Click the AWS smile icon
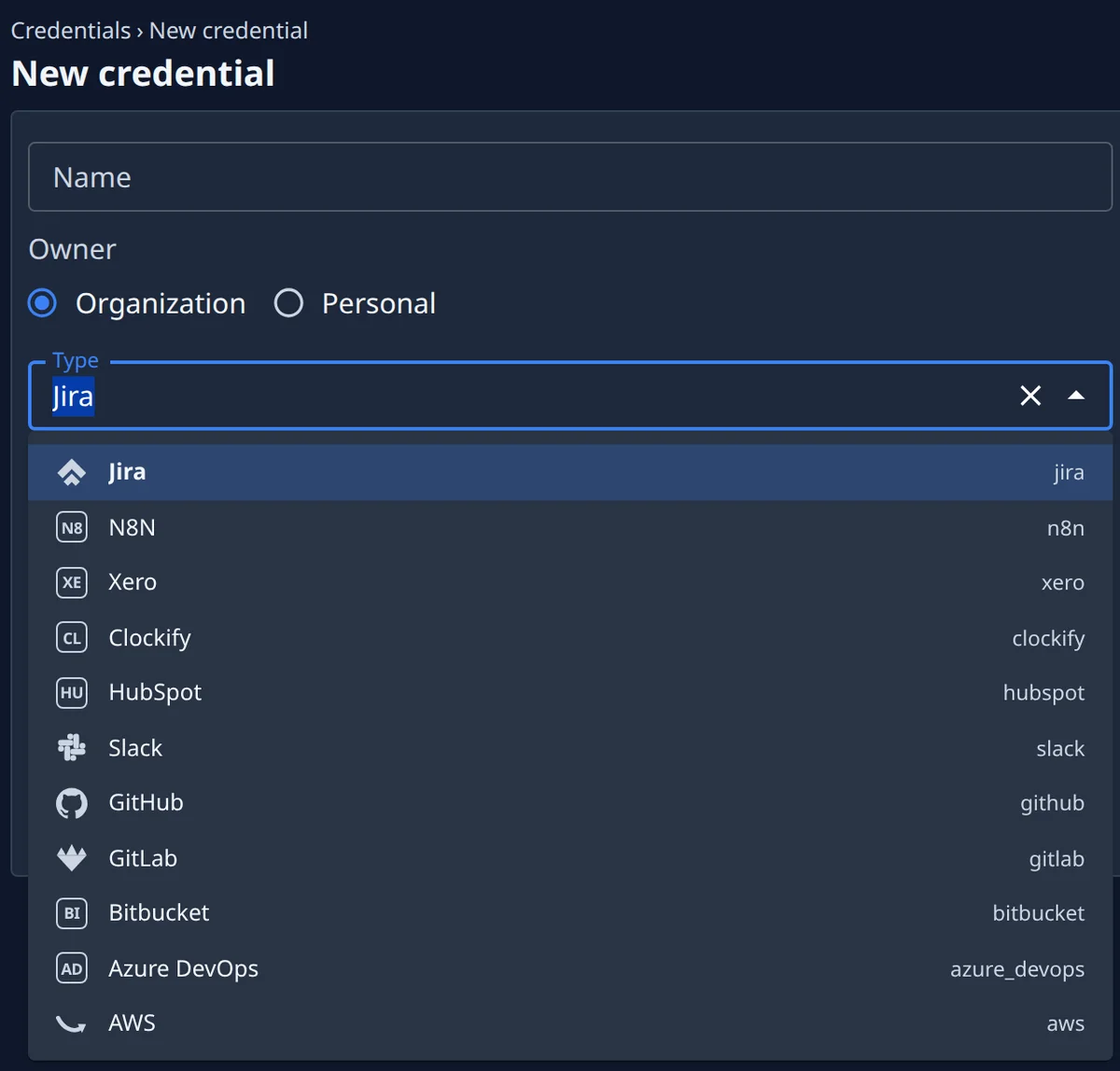 click(72, 1023)
